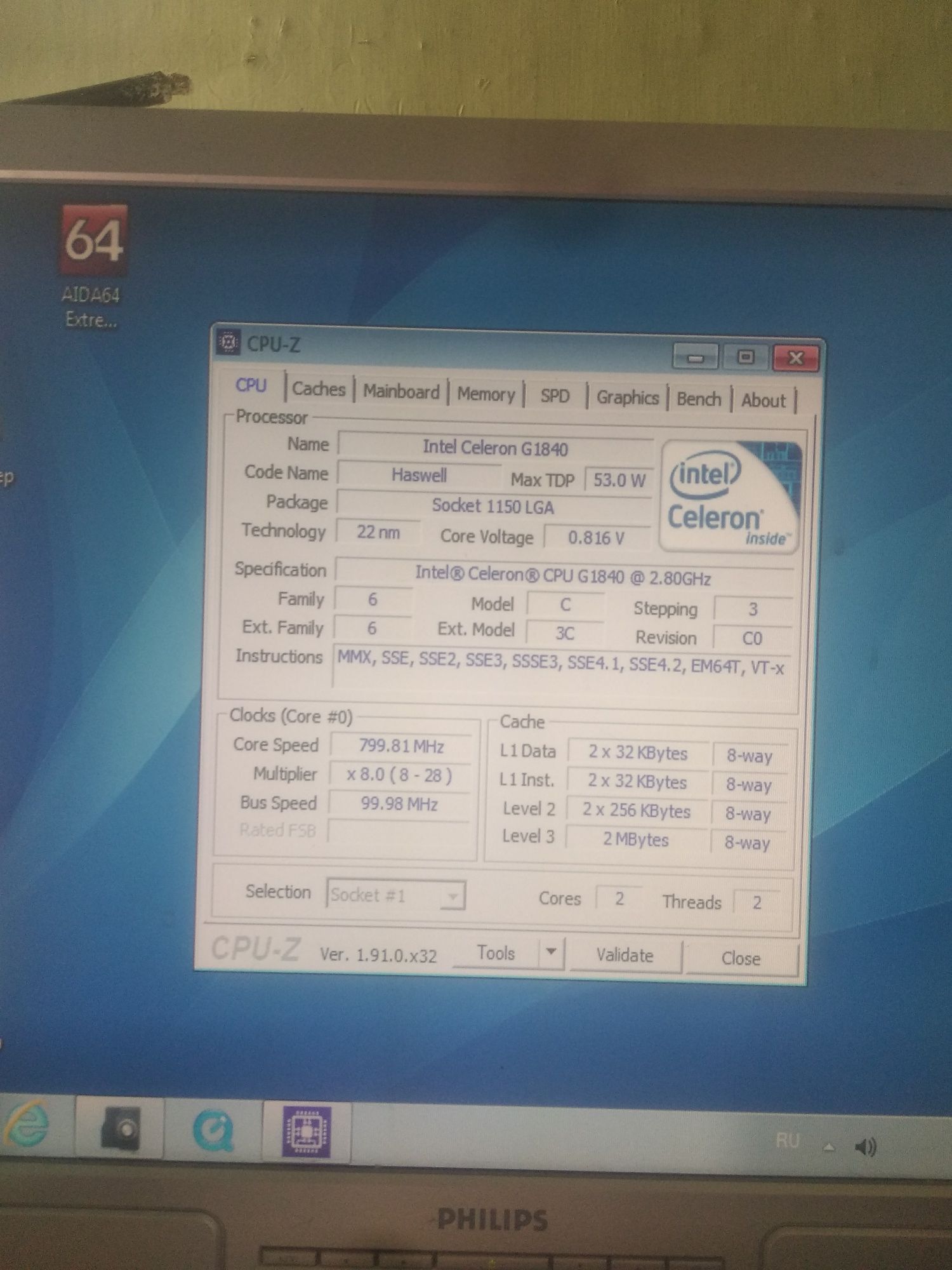952x1270 pixels.
Task: Show hidden tray icons arrow
Action: click(828, 1147)
